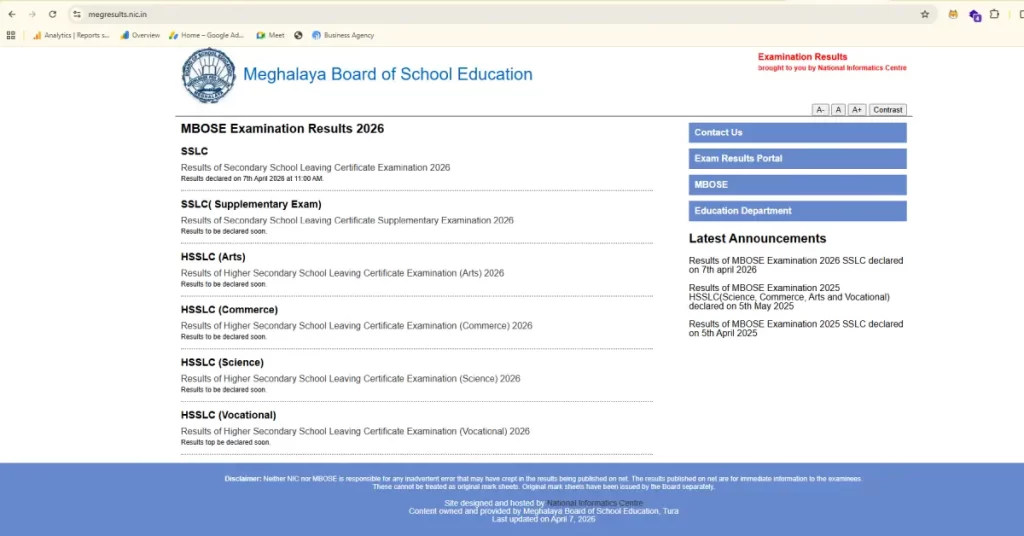Viewport: 1024px width, 536px height.
Task: Reset font size with A button
Action: (x=839, y=110)
